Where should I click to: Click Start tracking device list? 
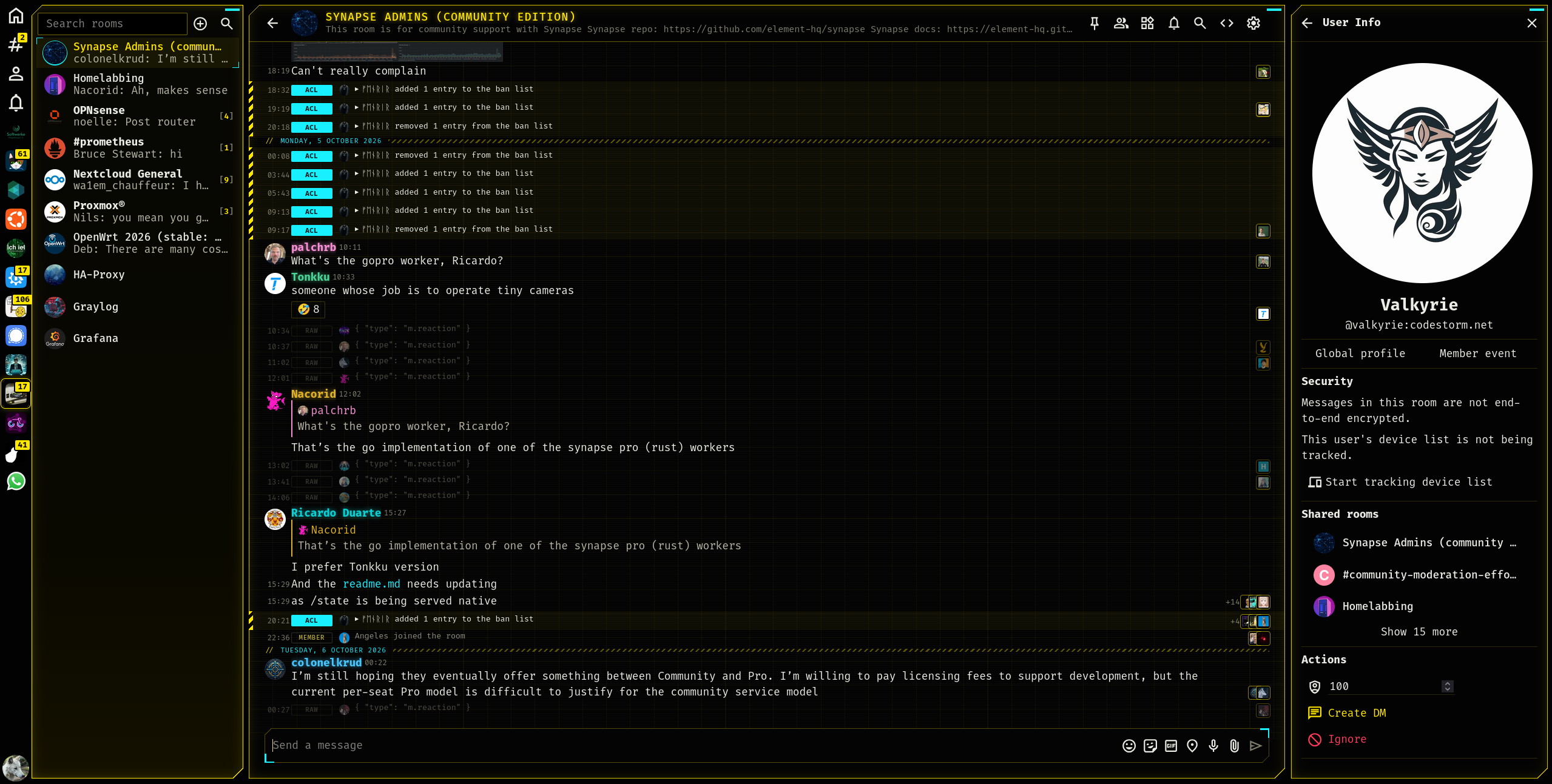[x=1400, y=482]
